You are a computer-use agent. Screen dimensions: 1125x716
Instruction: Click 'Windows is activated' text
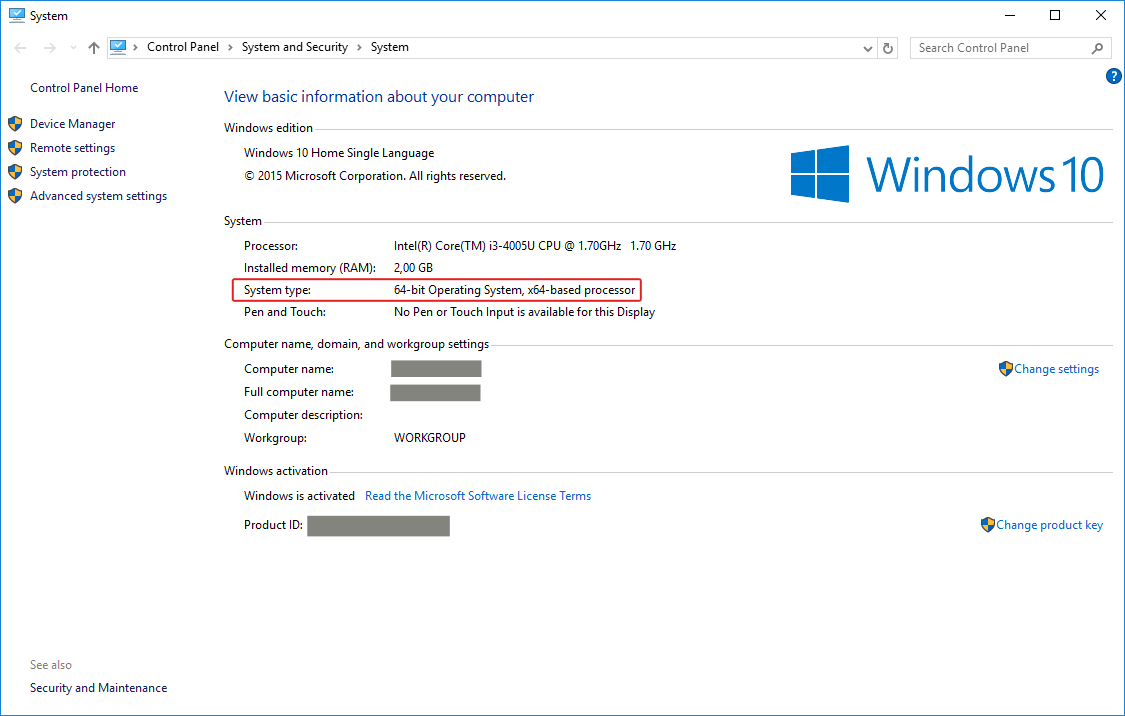coord(299,496)
